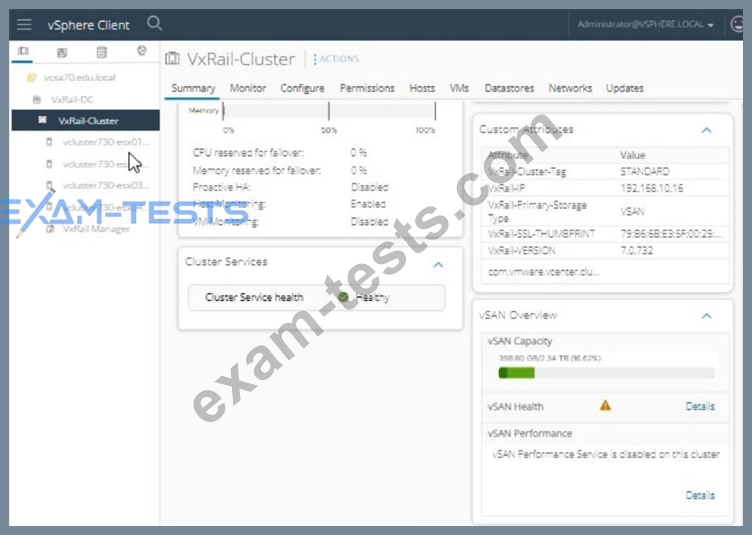Open the Networks tab

(x=570, y=88)
